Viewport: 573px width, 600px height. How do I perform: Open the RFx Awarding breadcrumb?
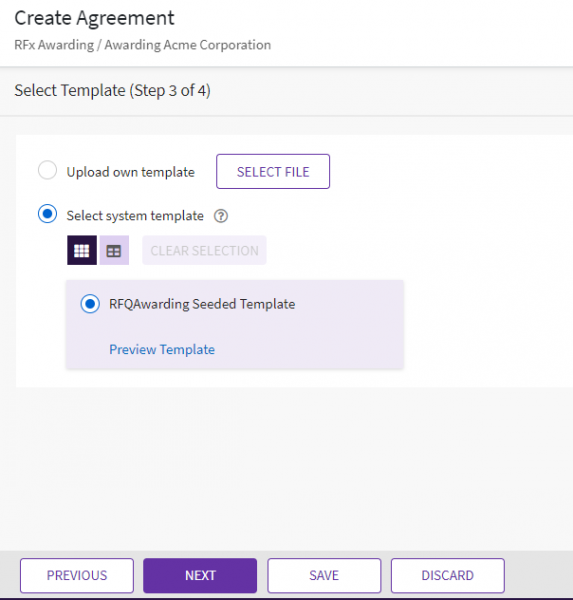(54, 45)
